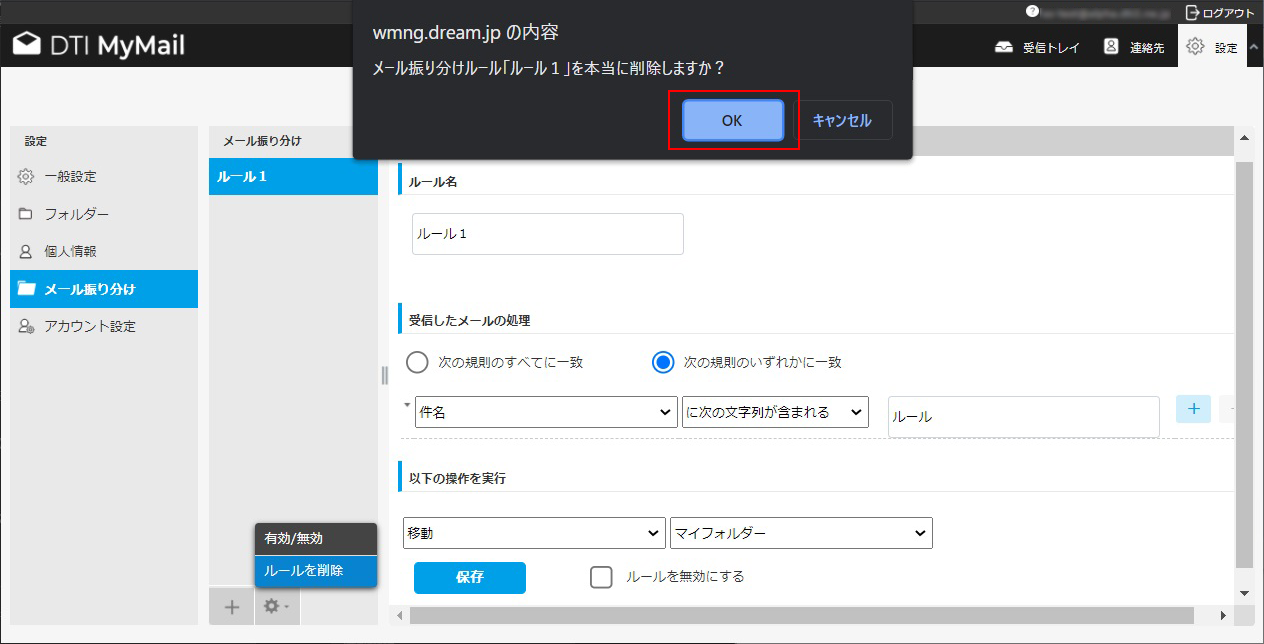Select Mail filtering (メール振り分け) menu
Viewport: 1264px width, 644px height.
[x=104, y=289]
